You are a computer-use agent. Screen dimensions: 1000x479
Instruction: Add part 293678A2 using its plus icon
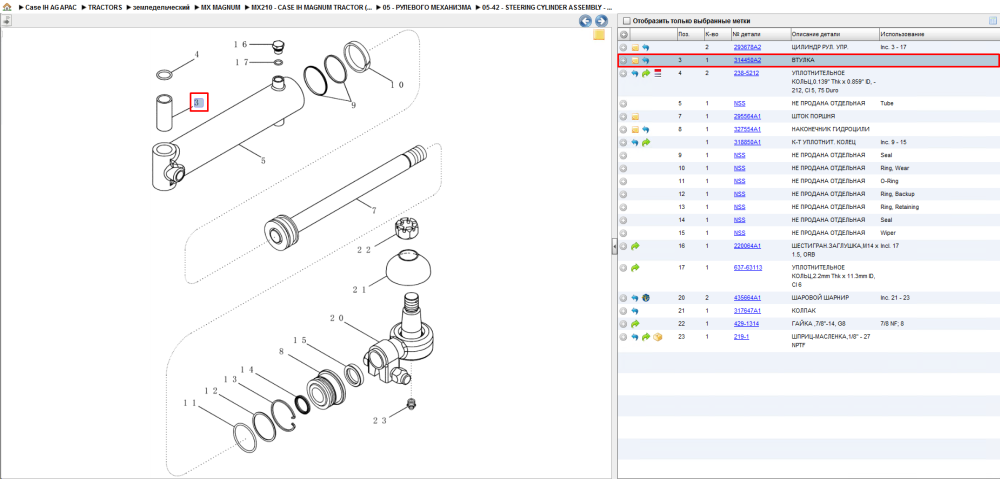[x=624, y=47]
